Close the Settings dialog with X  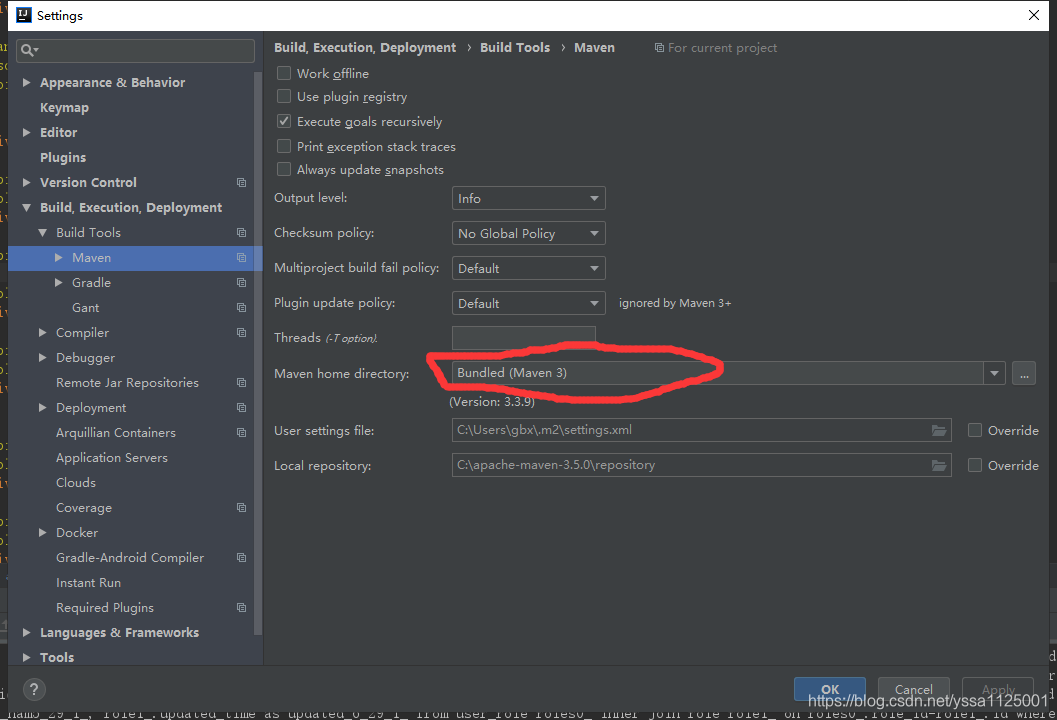1033,15
